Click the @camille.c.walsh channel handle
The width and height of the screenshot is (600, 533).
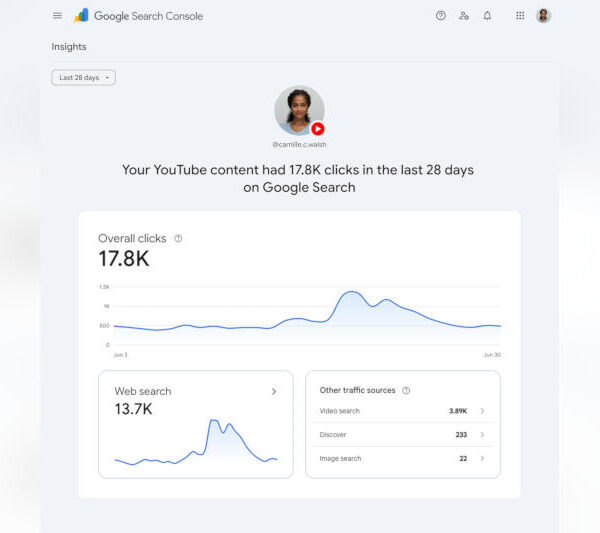click(299, 144)
